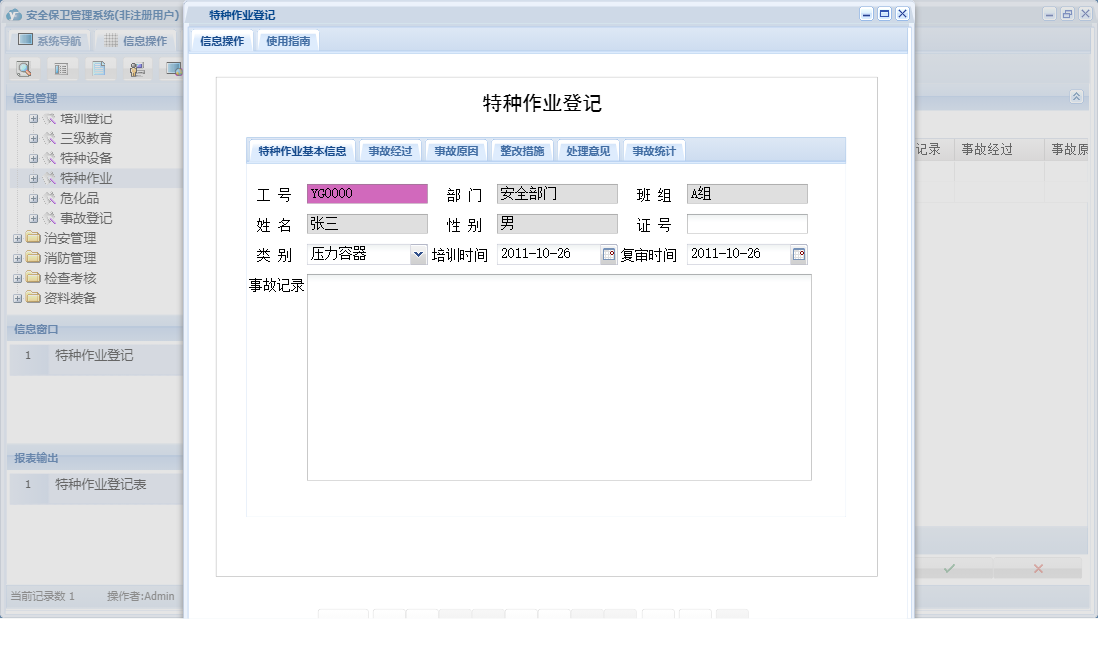Open the 事故原因 tab
The image size is (1098, 655).
click(x=455, y=149)
